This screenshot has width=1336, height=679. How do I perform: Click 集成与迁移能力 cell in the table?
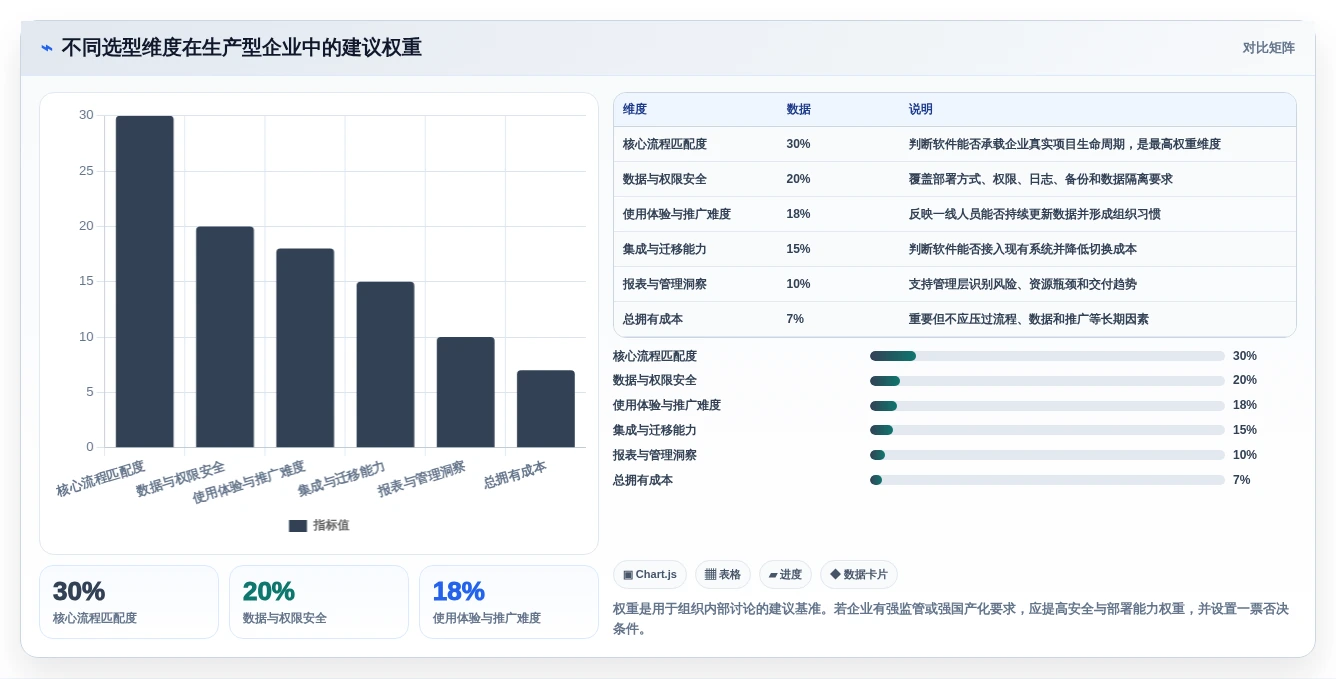(x=665, y=250)
